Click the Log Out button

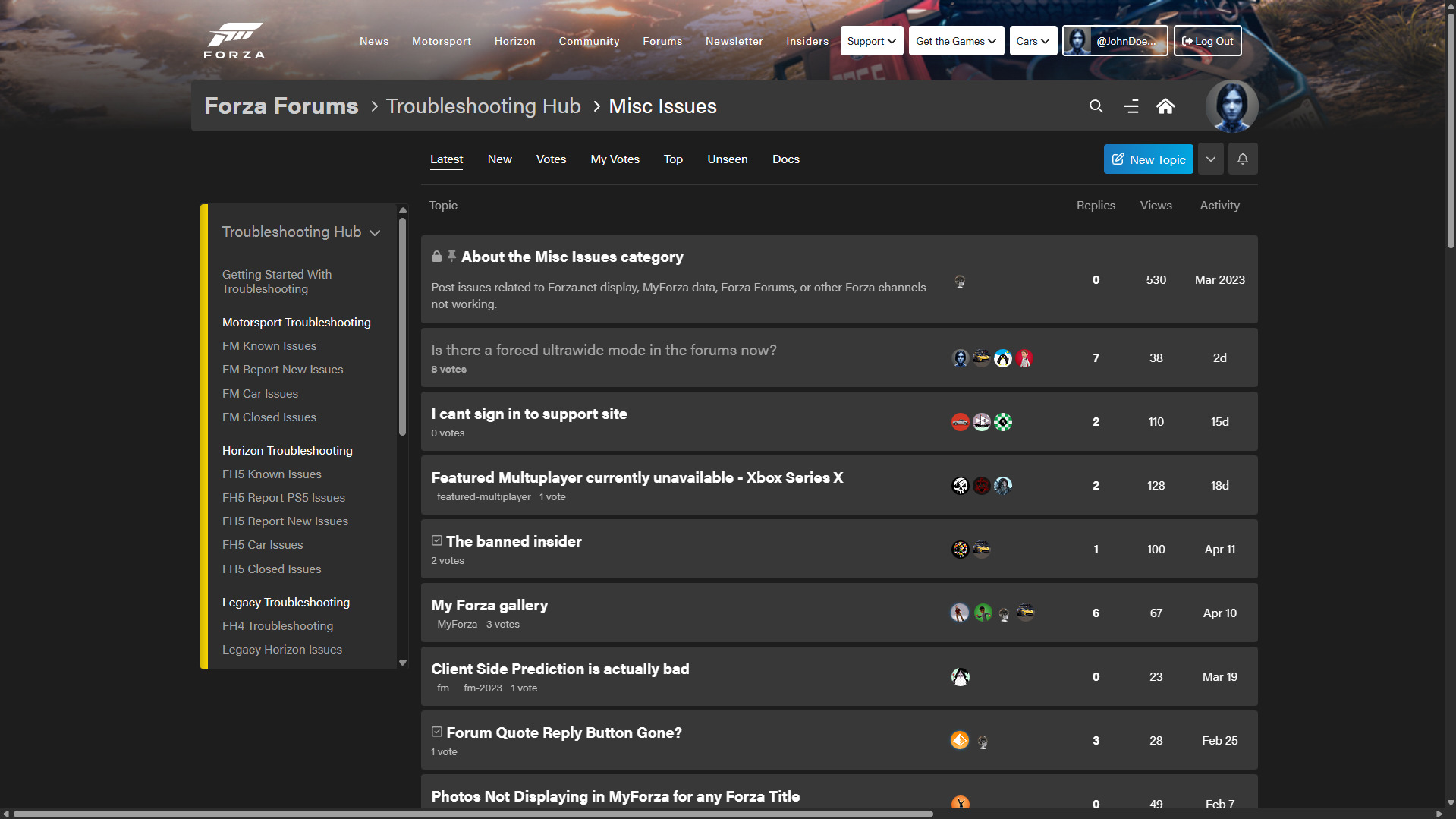coord(1207,41)
